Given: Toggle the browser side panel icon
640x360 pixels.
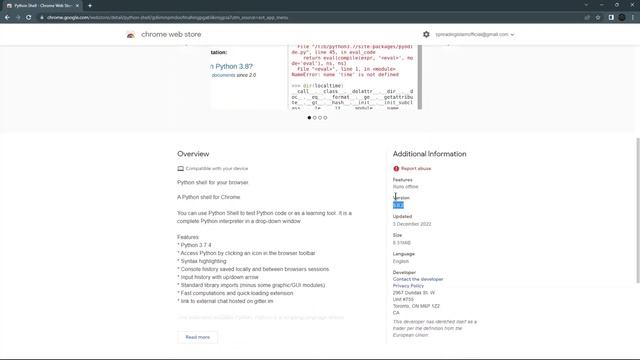Looking at the screenshot, I should tap(611, 18).
